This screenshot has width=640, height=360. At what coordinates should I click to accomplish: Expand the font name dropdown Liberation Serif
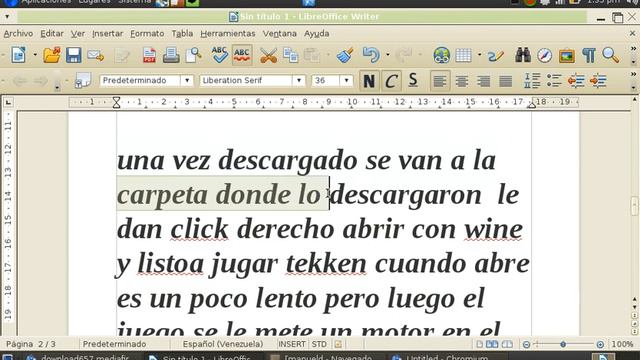[x=299, y=80]
